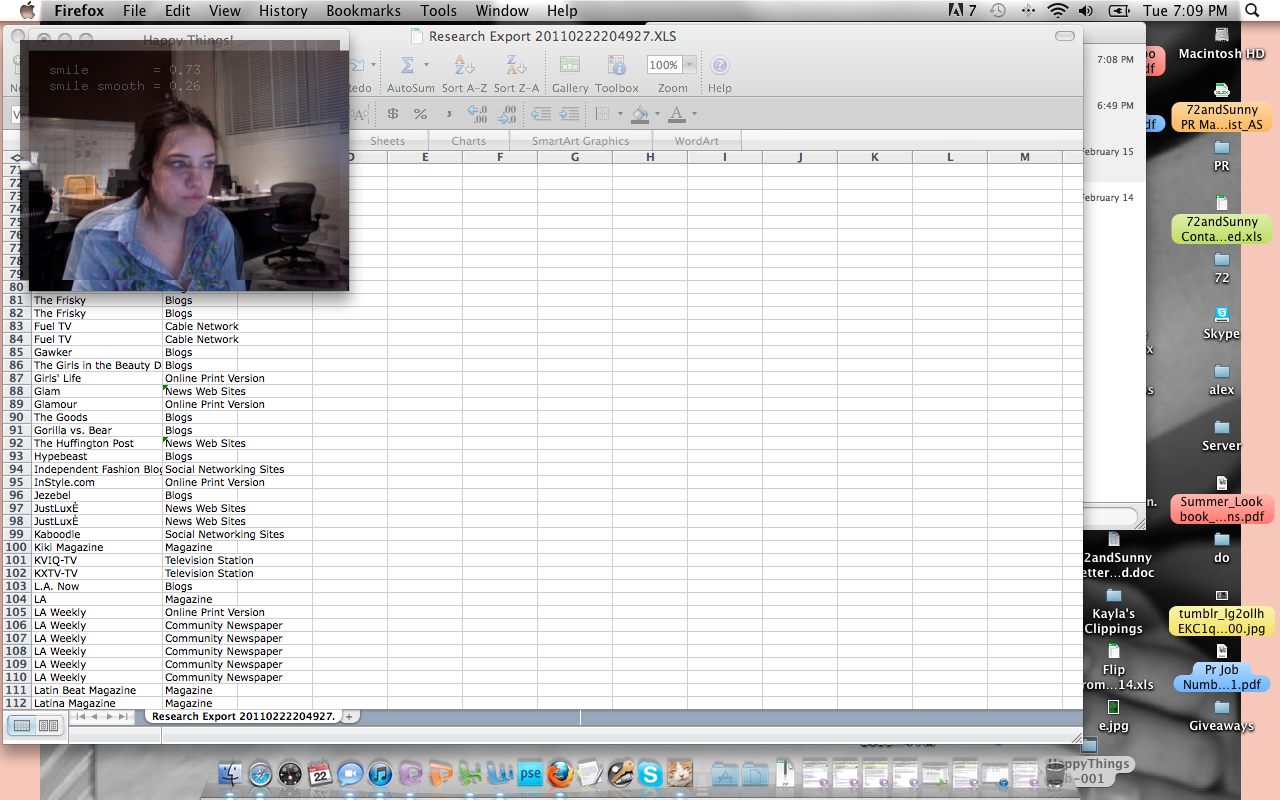Click the purple Help icon
The height and width of the screenshot is (800, 1280).
coord(719,66)
